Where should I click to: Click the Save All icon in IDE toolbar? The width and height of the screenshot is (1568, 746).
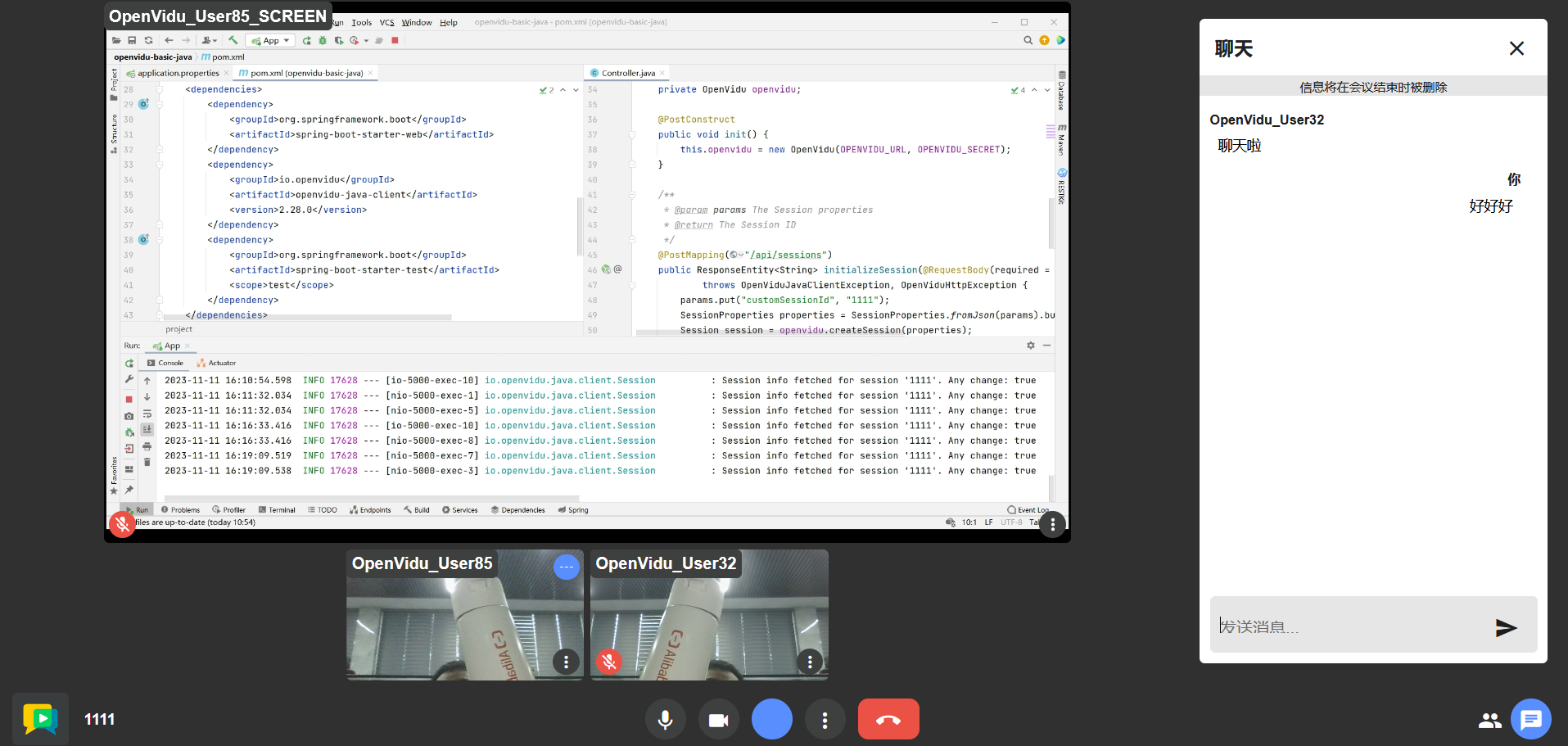(132, 40)
